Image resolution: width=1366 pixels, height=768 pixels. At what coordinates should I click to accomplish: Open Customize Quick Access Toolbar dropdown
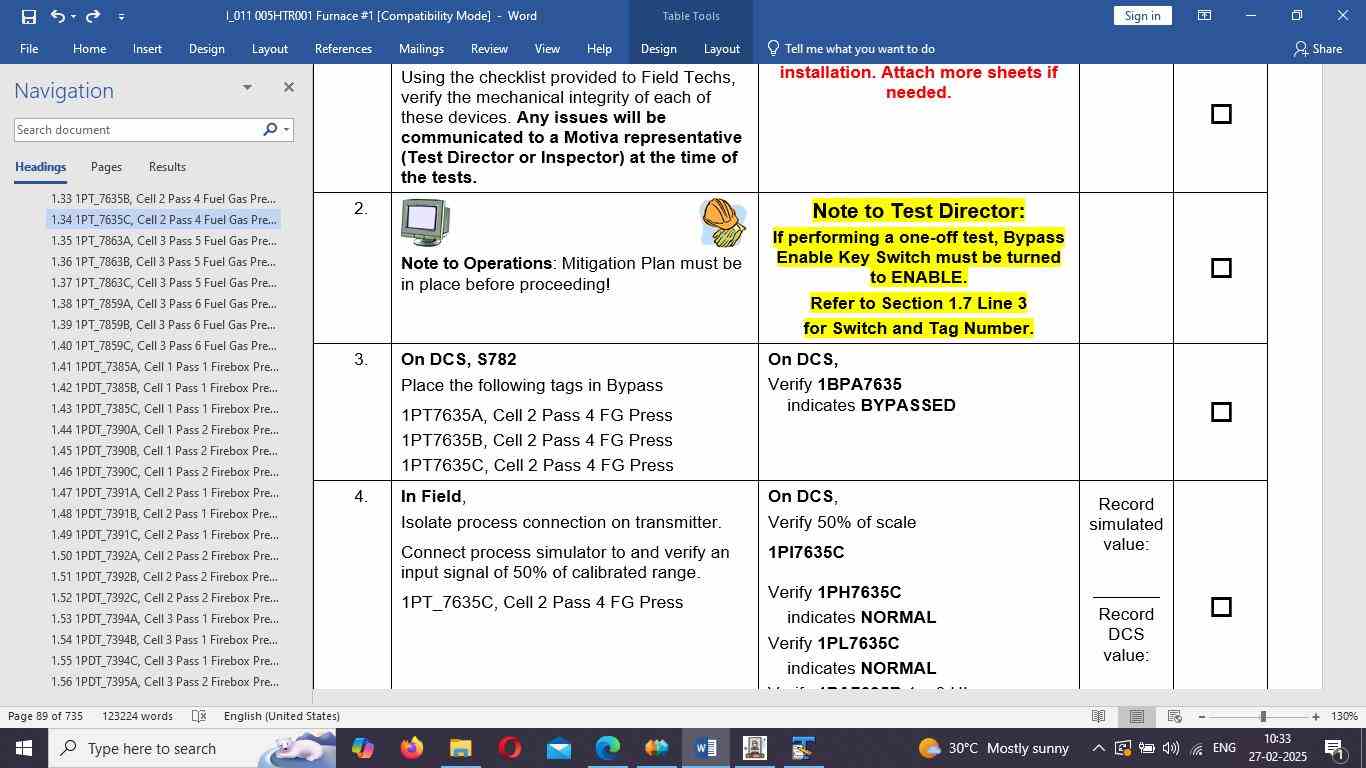tap(121, 16)
